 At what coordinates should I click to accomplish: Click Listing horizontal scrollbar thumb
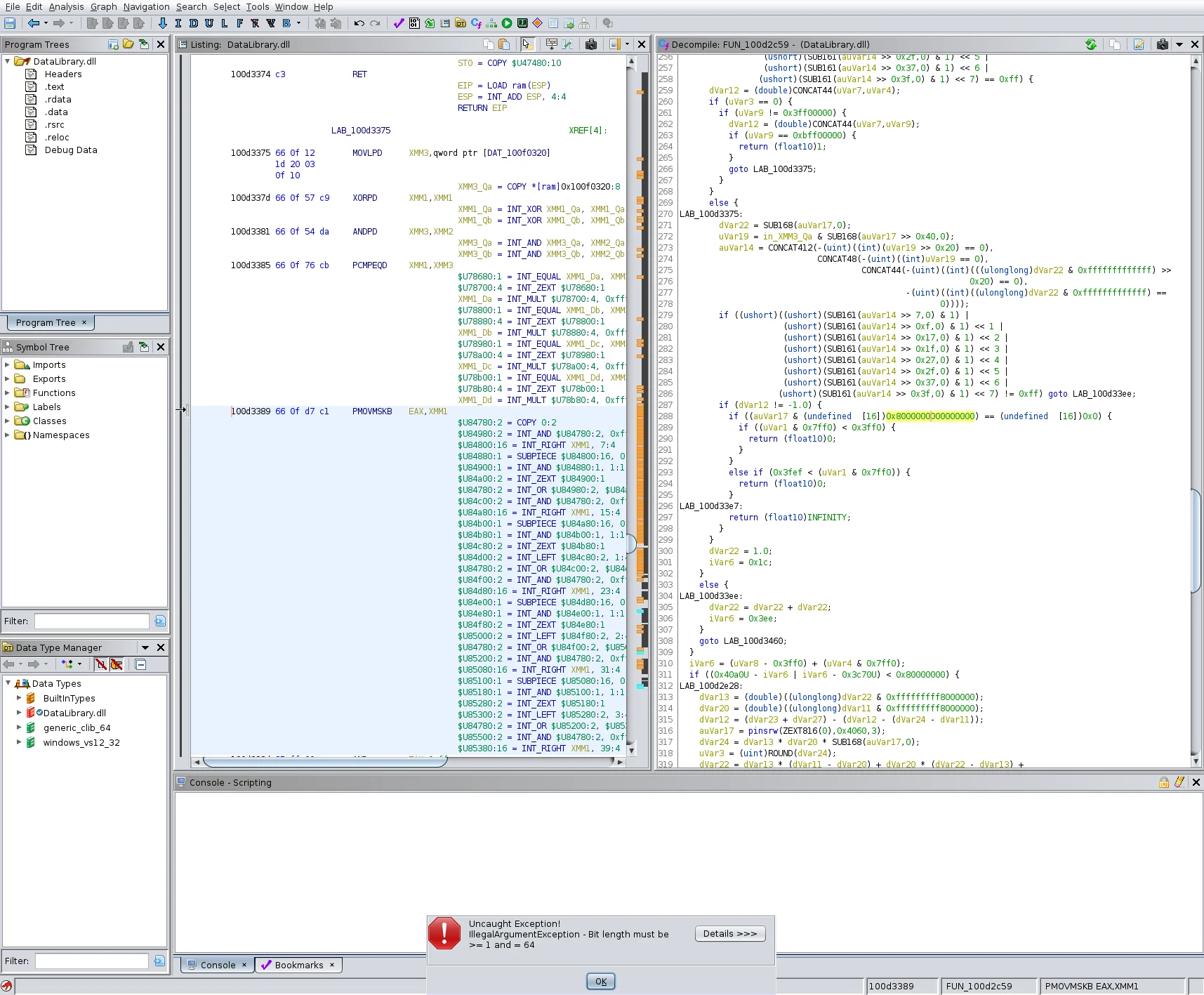point(324,762)
